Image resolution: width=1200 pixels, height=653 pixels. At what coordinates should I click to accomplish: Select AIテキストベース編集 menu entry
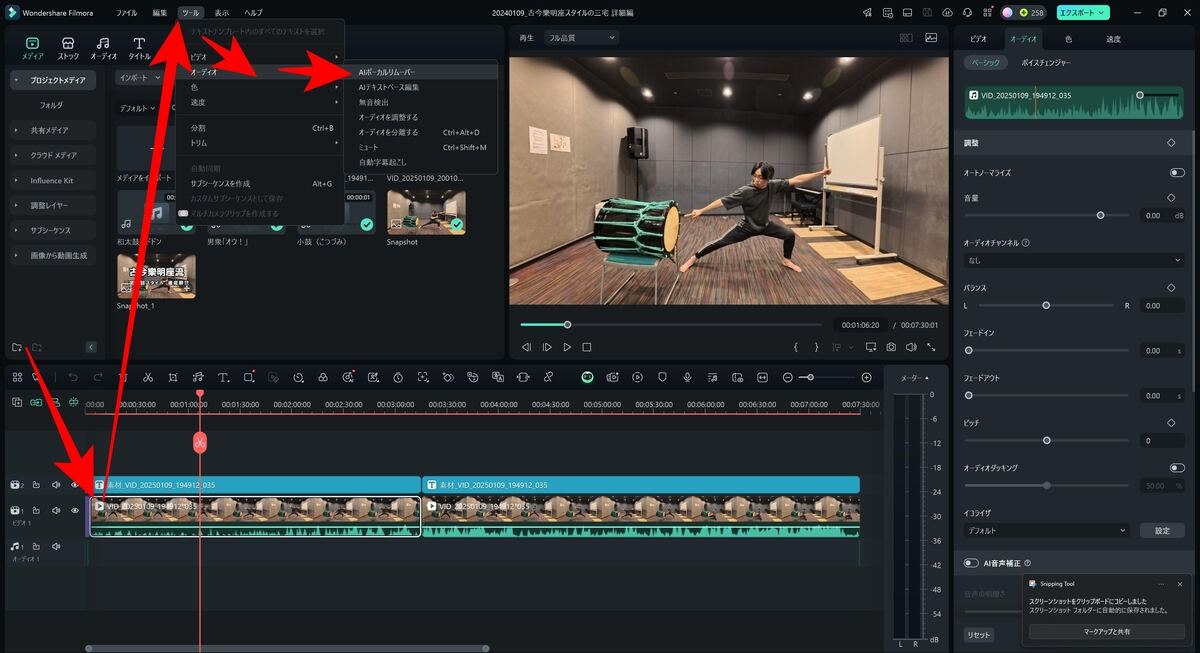[420, 87]
